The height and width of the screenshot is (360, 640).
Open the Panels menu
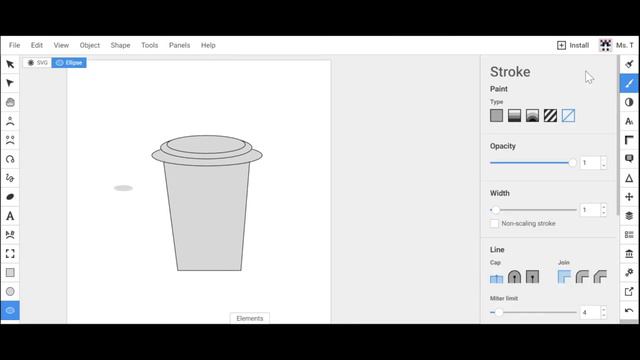pos(180,45)
